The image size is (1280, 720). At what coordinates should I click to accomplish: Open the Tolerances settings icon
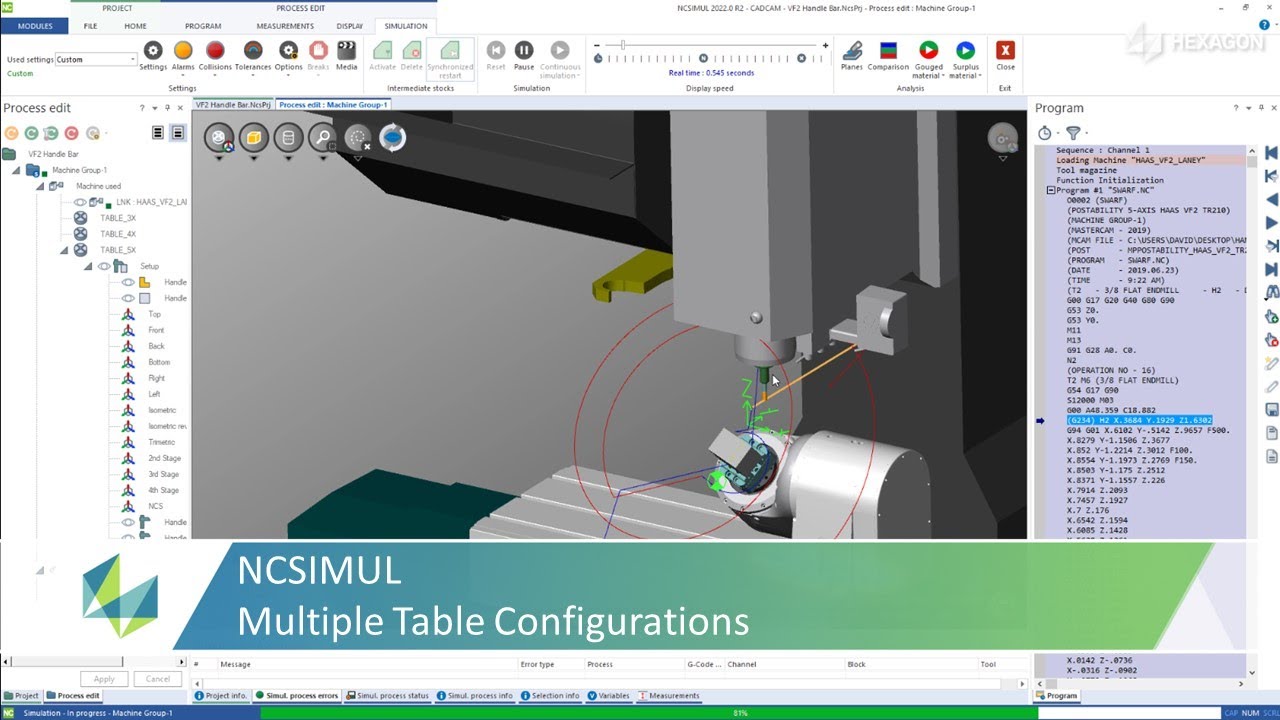click(253, 50)
